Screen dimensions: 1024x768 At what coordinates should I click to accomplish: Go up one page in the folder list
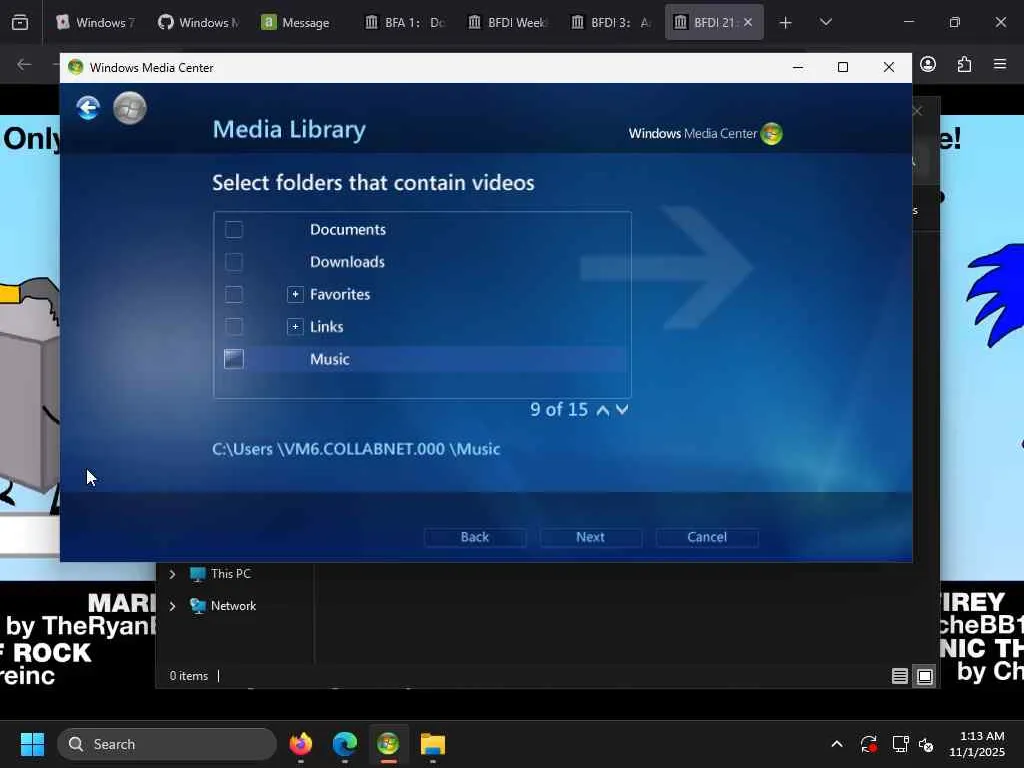tap(603, 410)
